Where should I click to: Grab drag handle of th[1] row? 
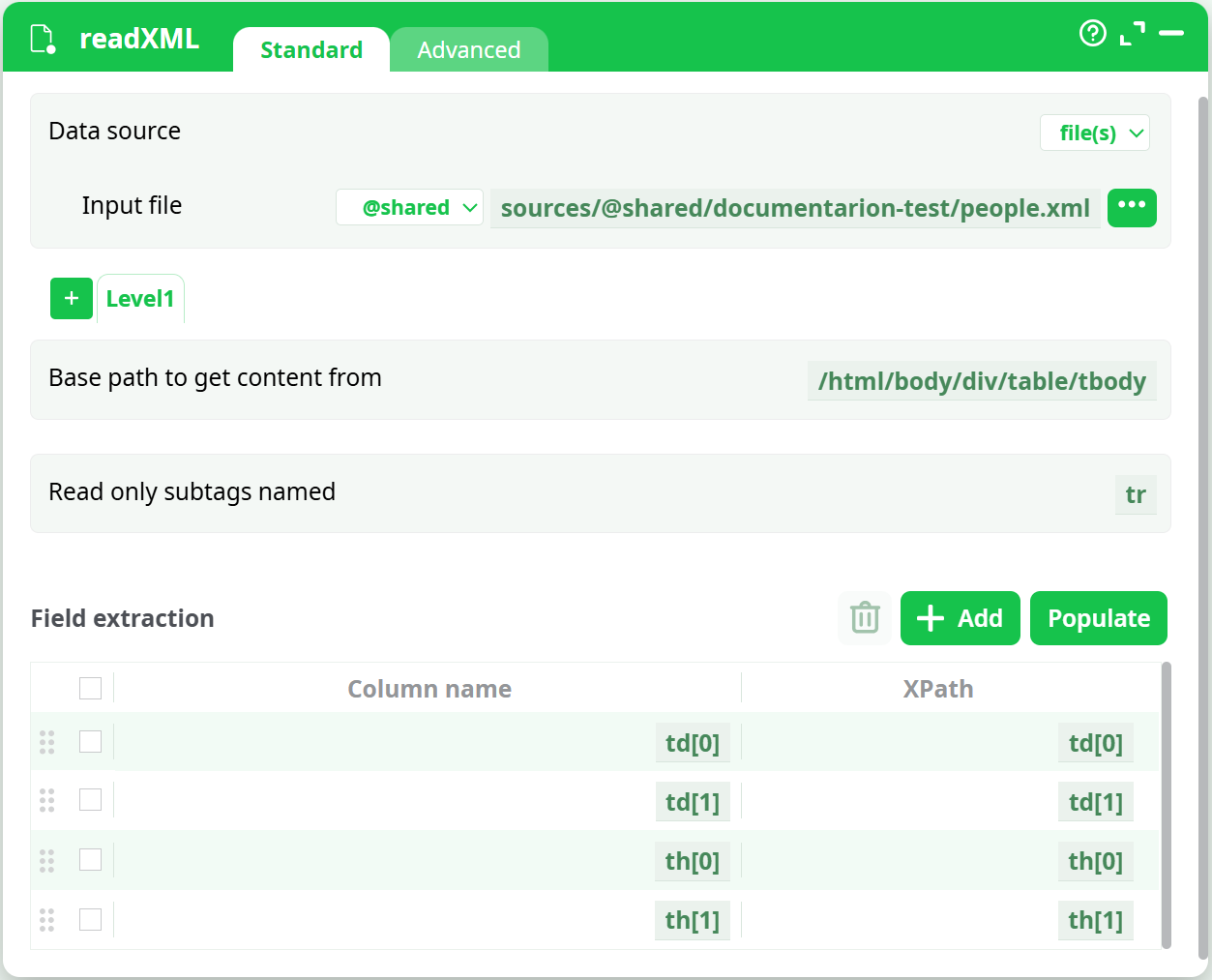pyautogui.click(x=46, y=920)
